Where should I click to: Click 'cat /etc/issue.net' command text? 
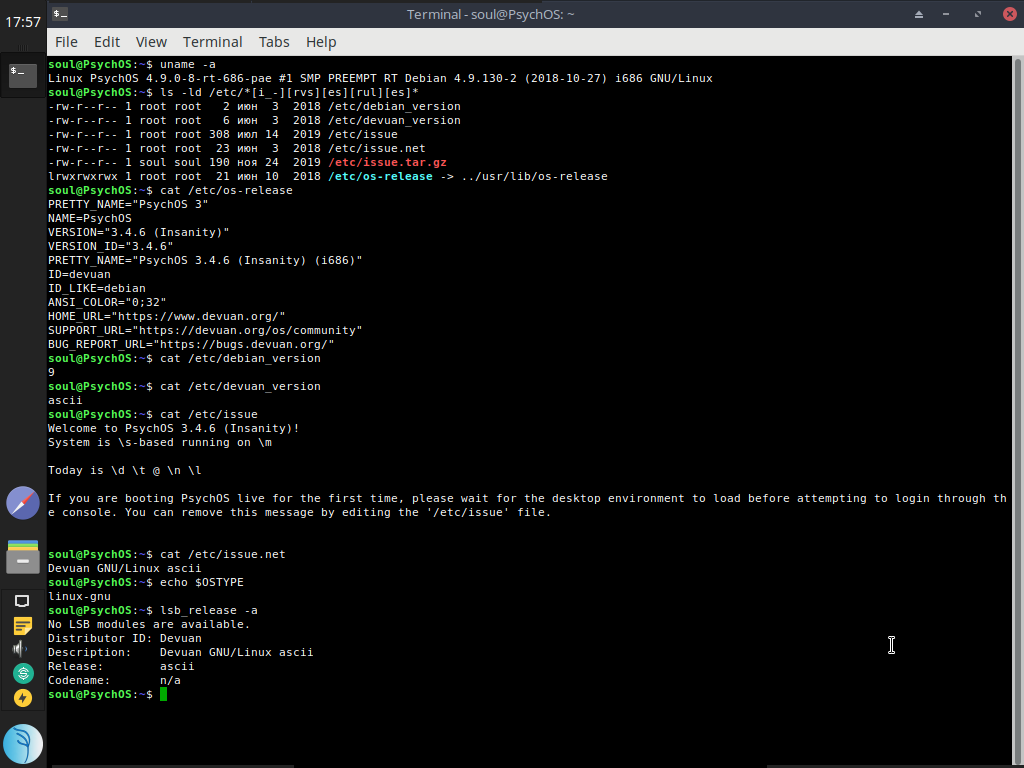(x=223, y=554)
